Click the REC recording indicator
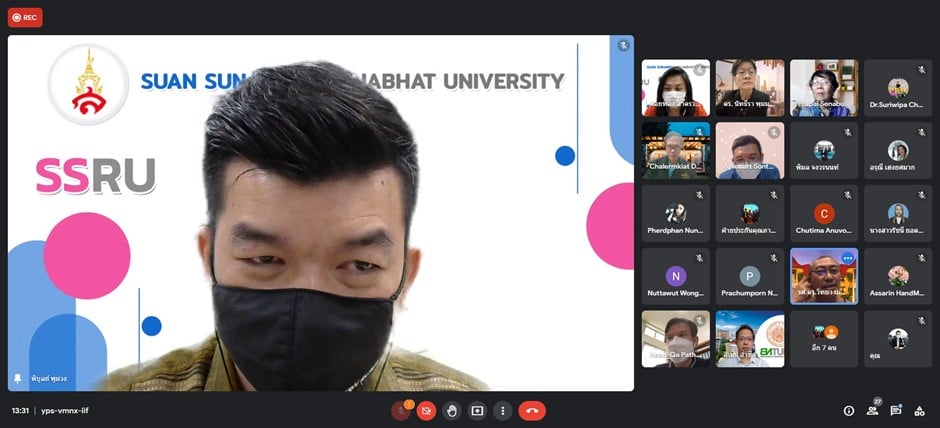This screenshot has height=428, width=940. 25,17
